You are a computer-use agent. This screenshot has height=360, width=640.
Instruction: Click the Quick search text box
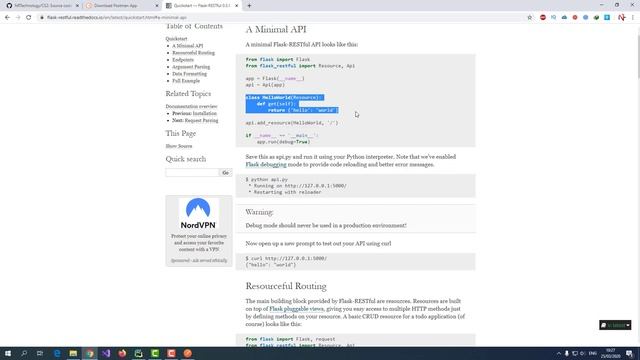click(192, 173)
